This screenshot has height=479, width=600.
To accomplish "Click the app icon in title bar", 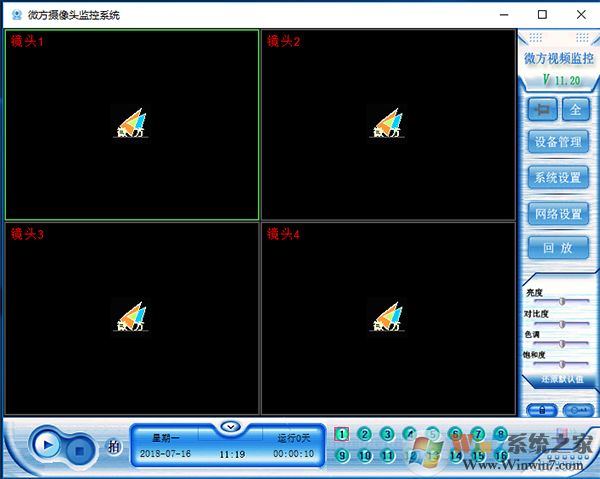I will tap(16, 15).
